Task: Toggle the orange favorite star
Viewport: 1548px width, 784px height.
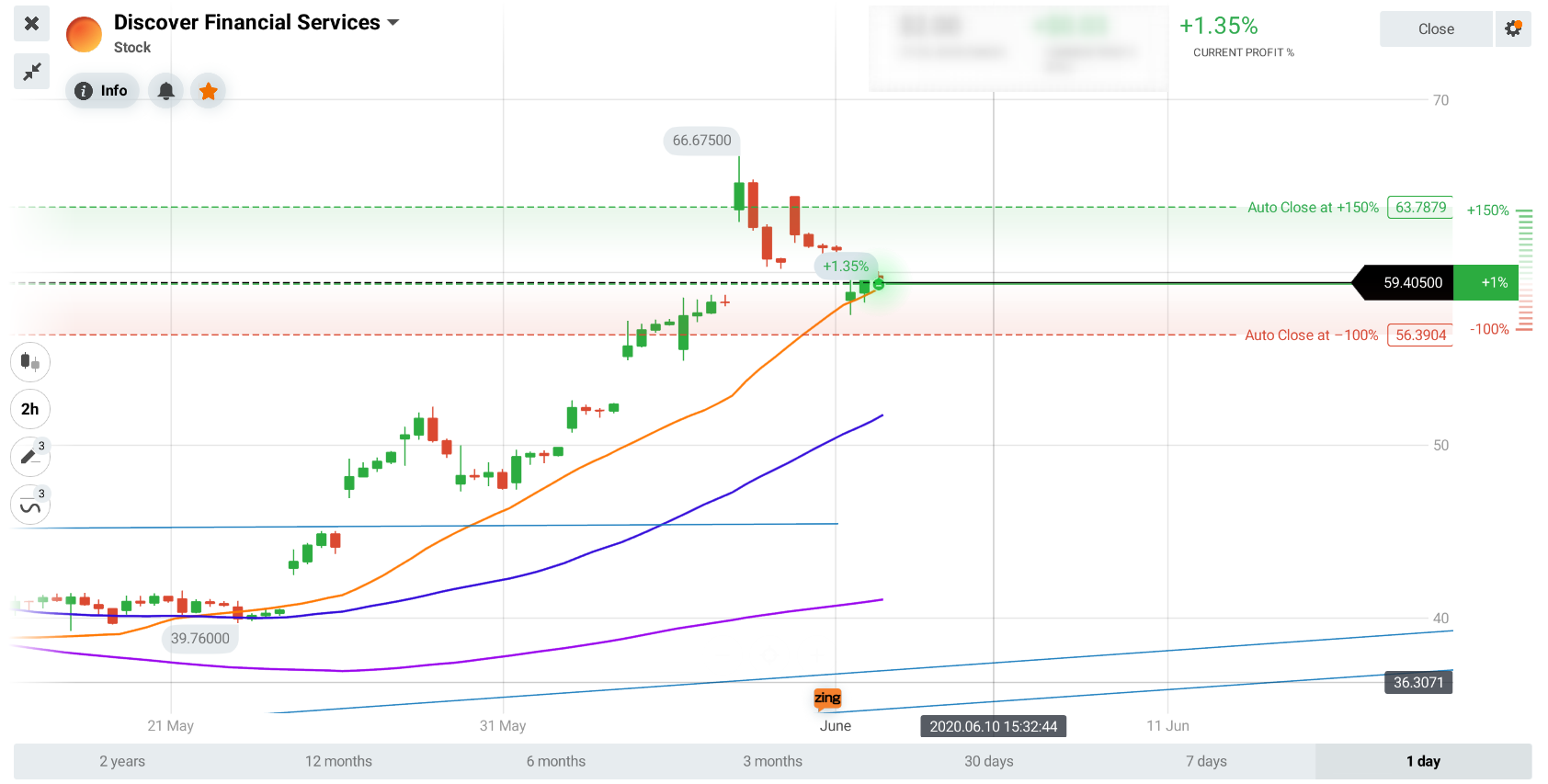Action: point(209,91)
